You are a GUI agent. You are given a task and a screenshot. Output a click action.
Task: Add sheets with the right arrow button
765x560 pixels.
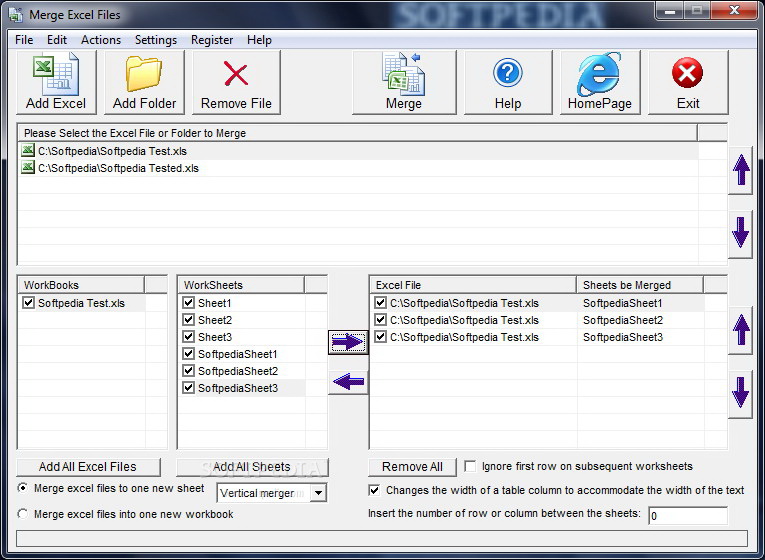pyautogui.click(x=348, y=341)
